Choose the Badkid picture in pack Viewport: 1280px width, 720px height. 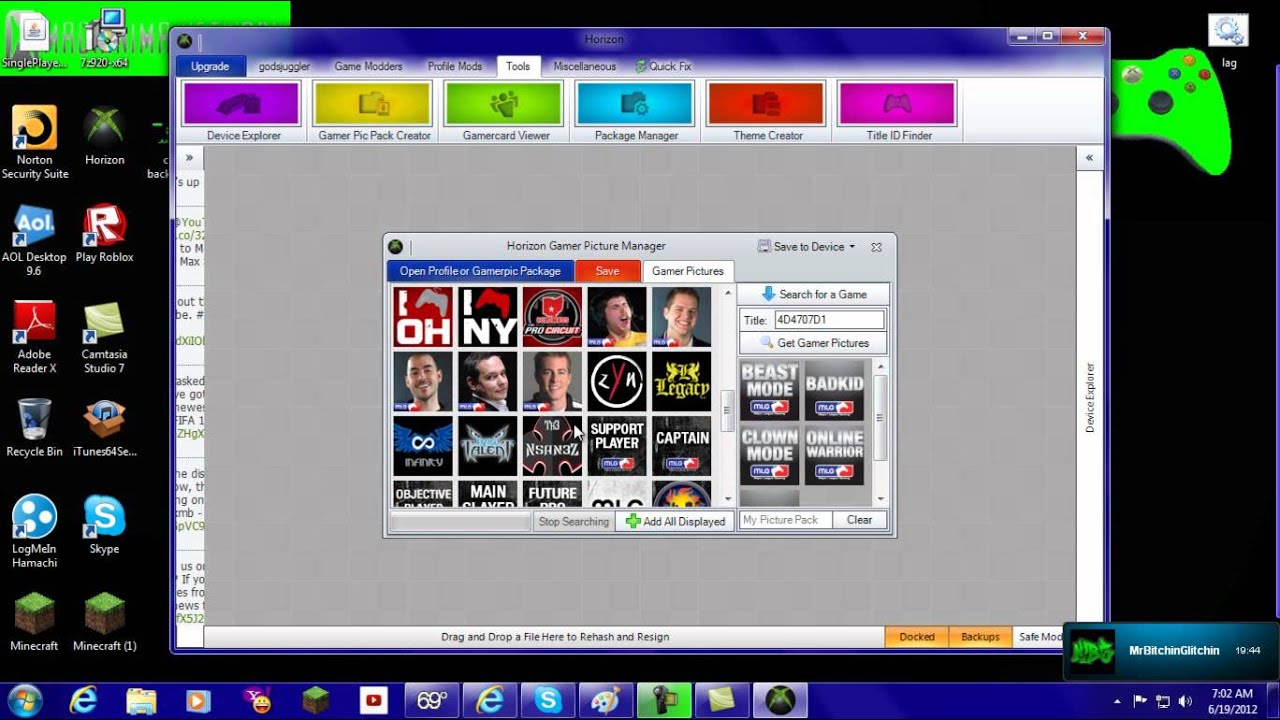pyautogui.click(x=834, y=390)
